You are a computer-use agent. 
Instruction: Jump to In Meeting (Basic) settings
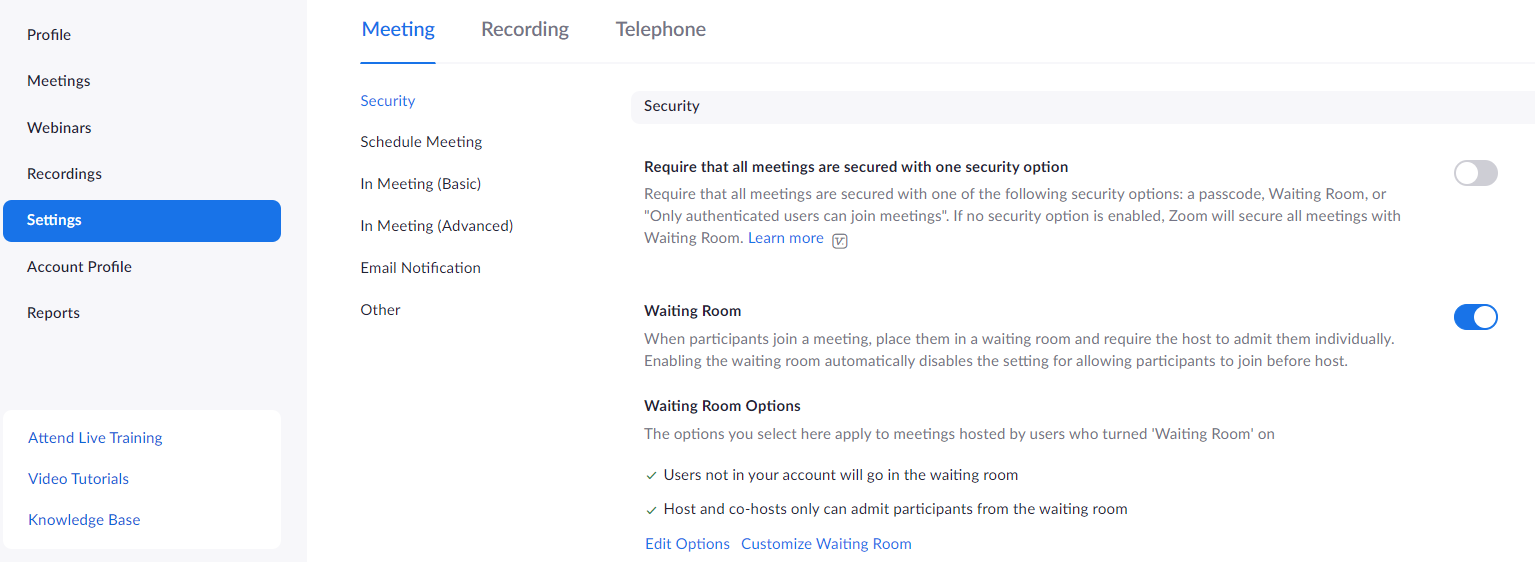click(420, 184)
